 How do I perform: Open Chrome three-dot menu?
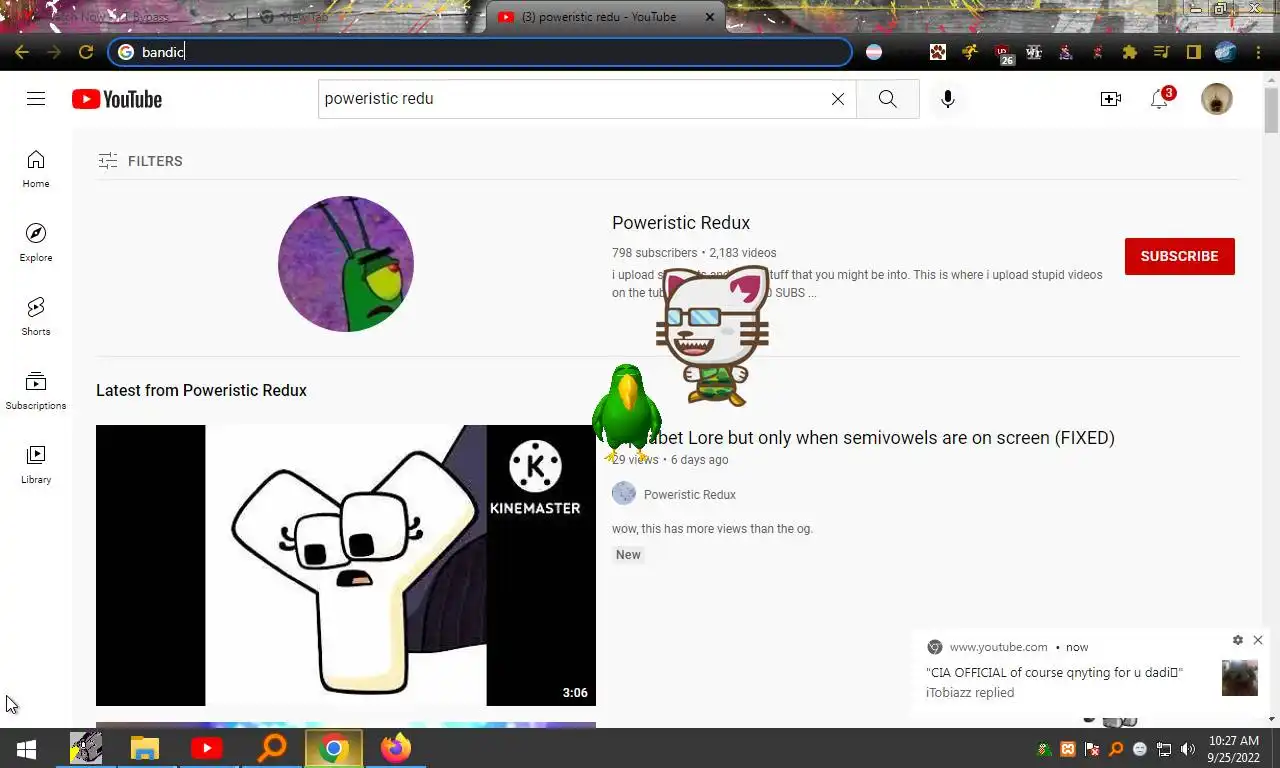pyautogui.click(x=1258, y=52)
